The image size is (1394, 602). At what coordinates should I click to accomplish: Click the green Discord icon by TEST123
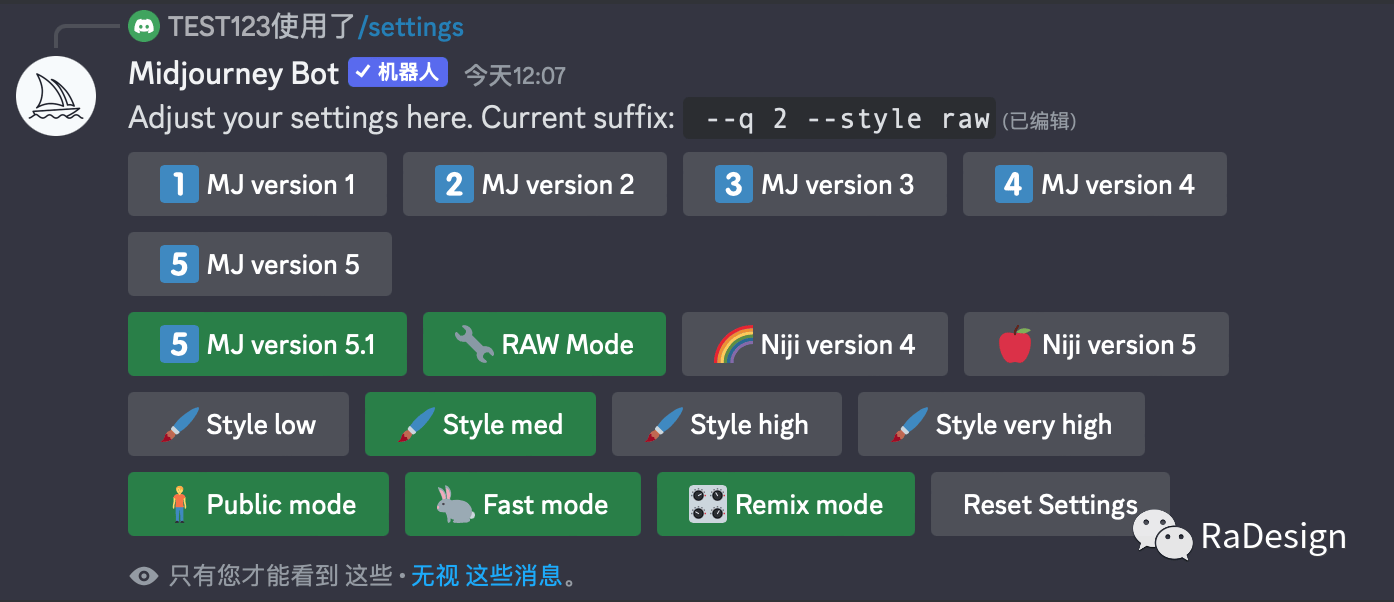point(145,26)
